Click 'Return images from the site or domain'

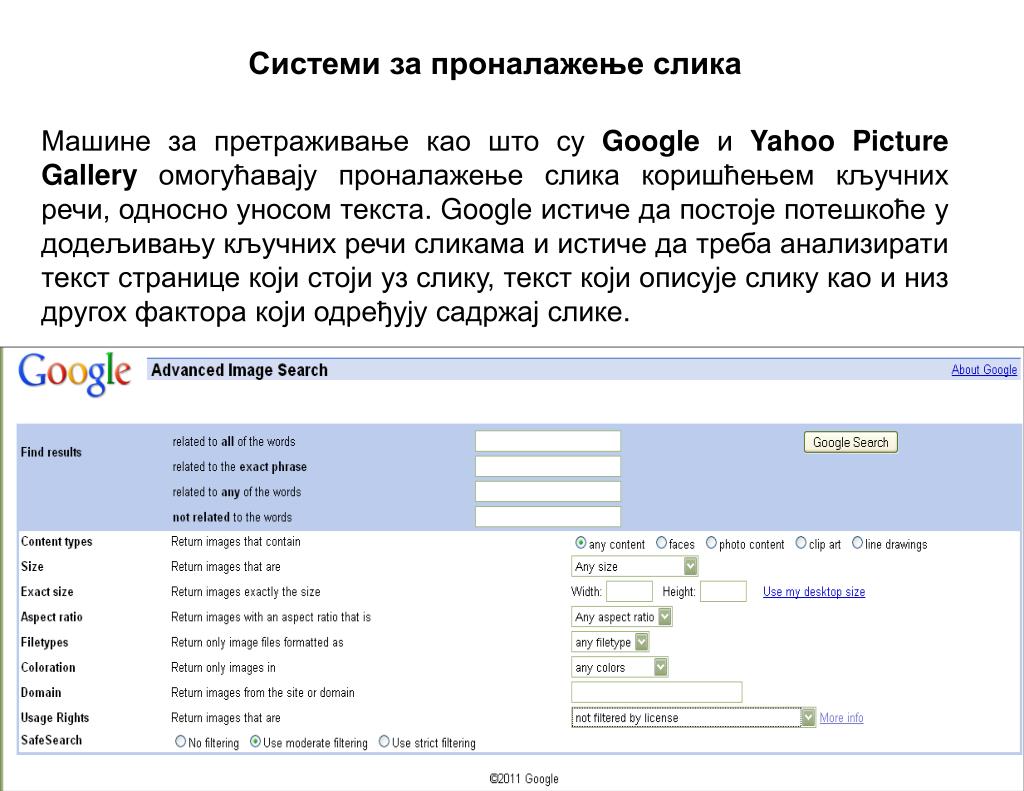[x=263, y=692]
